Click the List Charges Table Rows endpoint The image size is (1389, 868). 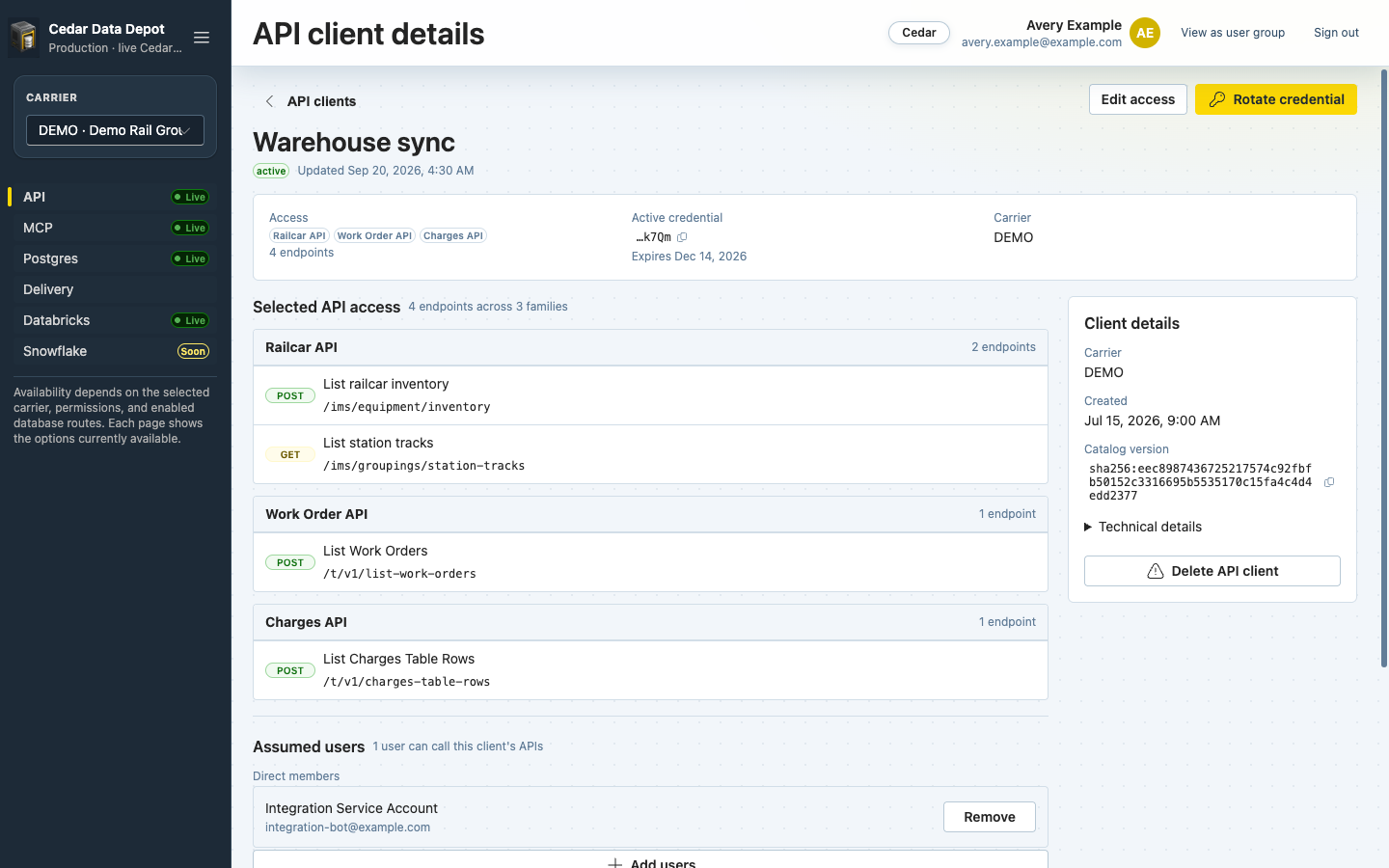click(x=650, y=670)
